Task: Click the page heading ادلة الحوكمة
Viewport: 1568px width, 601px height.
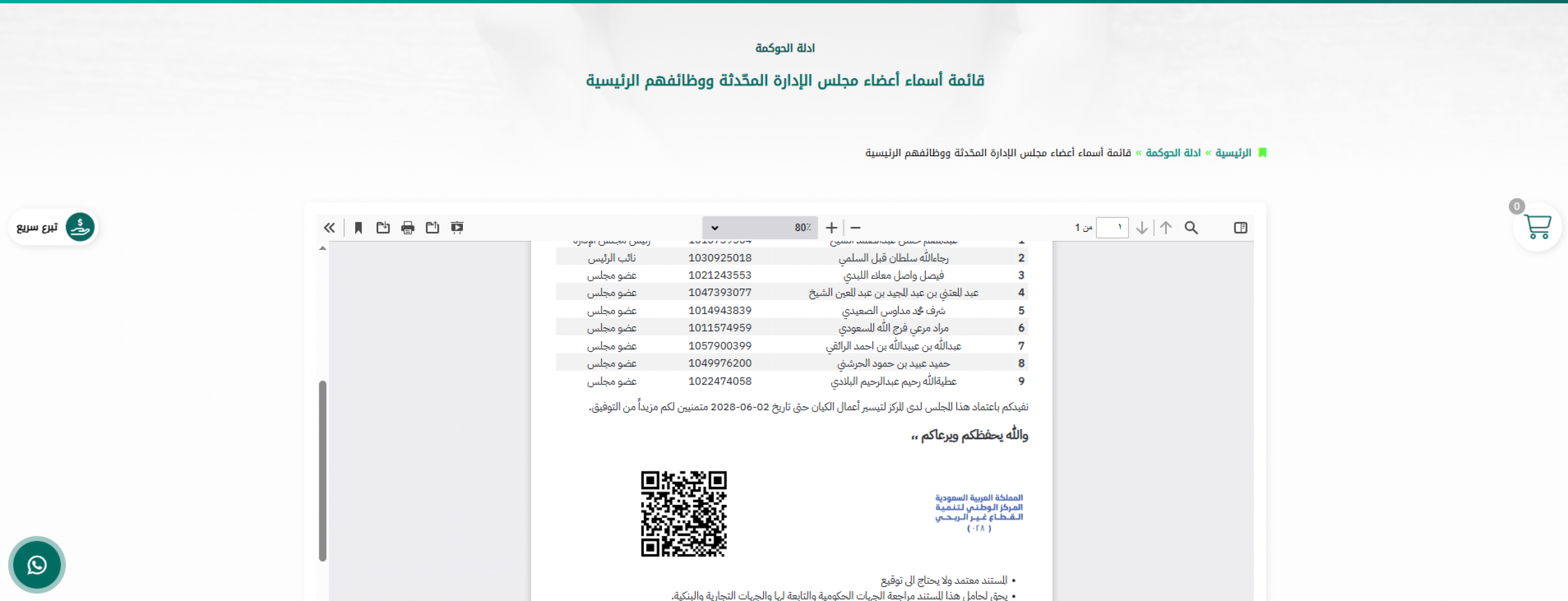Action: 785,48
